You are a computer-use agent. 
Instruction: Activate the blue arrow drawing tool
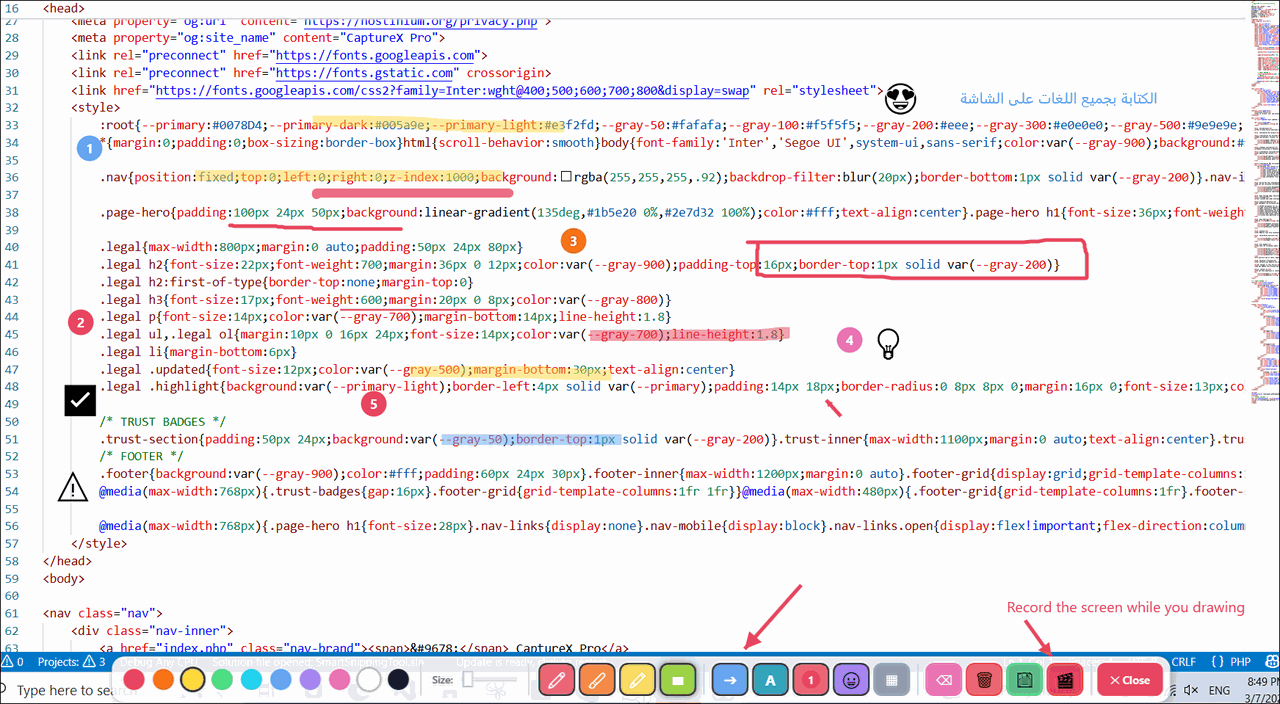[x=730, y=680]
